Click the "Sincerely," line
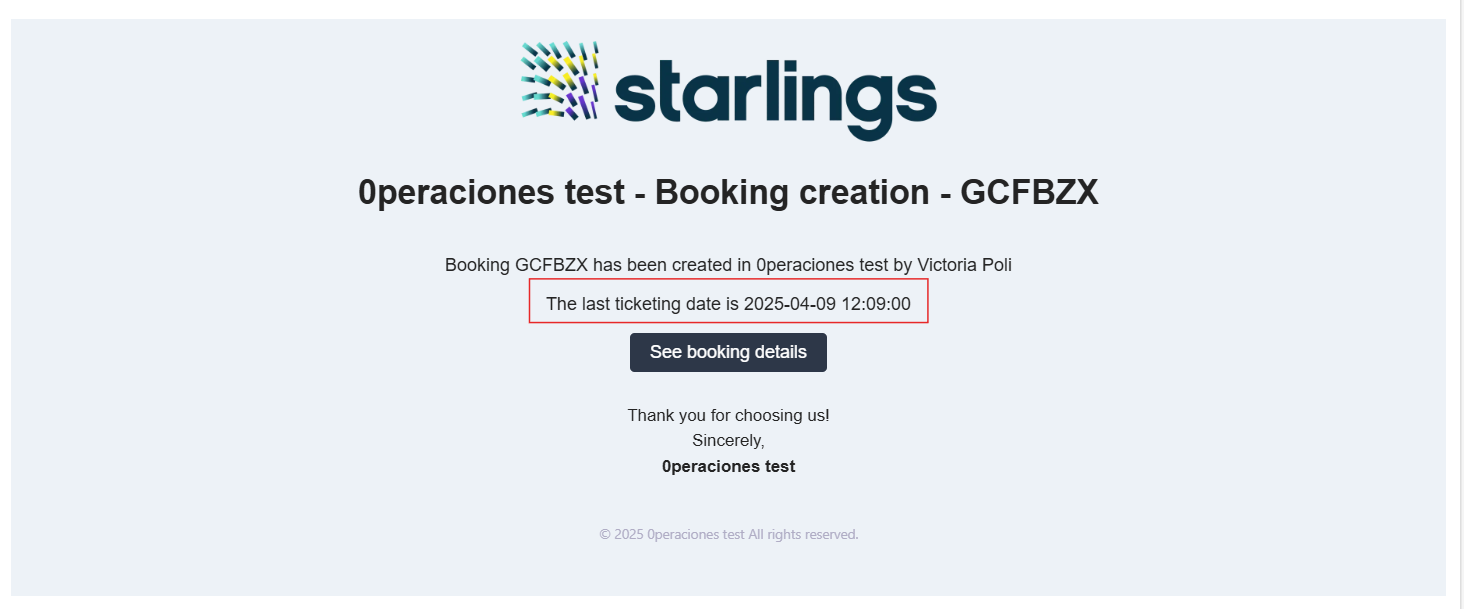Image resolution: width=1464 pixels, height=609 pixels. pyautogui.click(x=728, y=440)
